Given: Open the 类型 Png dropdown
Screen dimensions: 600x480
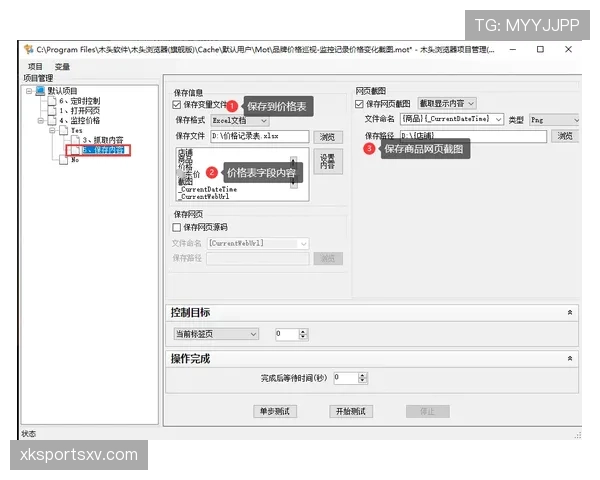Looking at the screenshot, I should point(554,120).
